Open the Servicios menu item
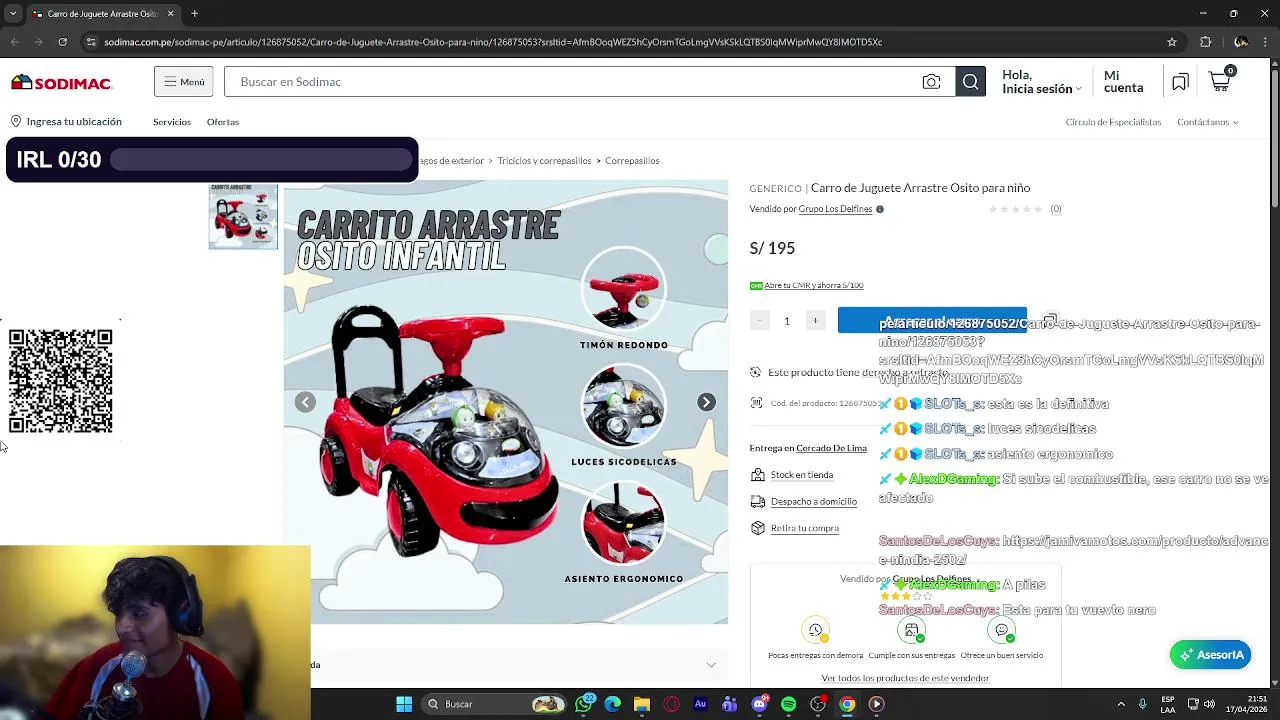1280x720 pixels. point(171,122)
